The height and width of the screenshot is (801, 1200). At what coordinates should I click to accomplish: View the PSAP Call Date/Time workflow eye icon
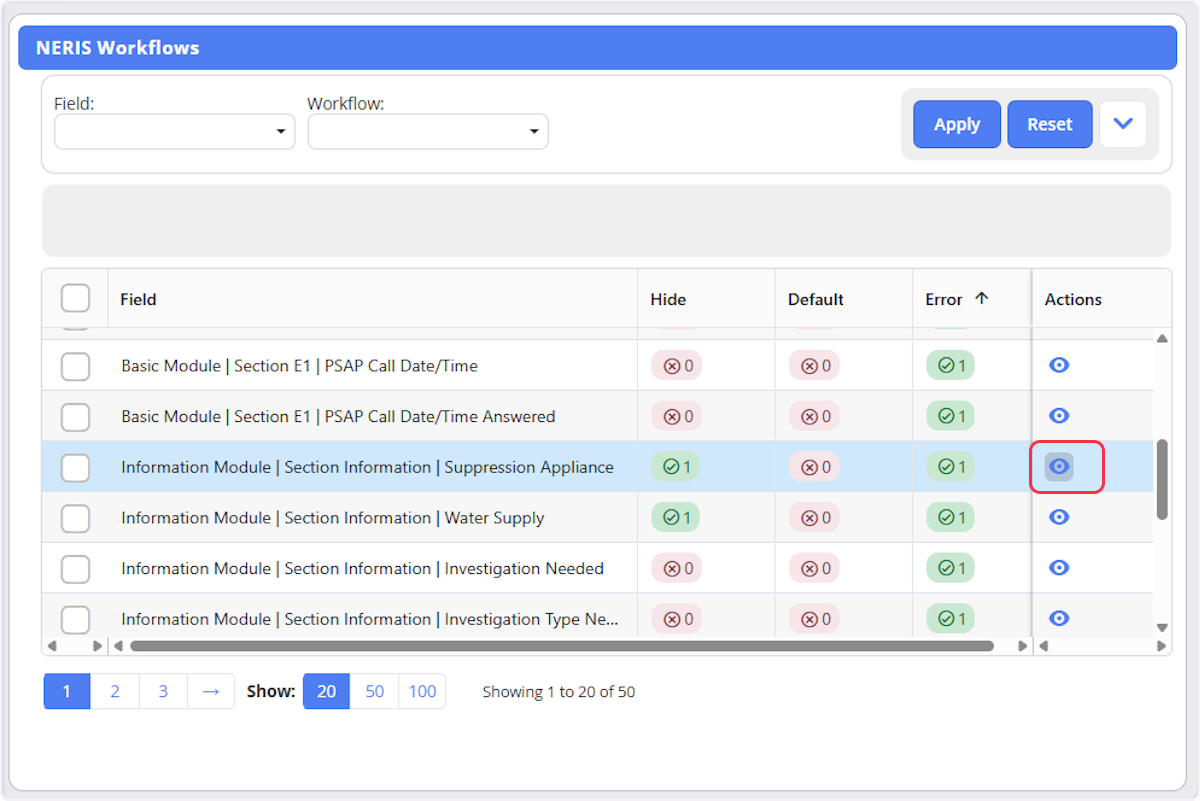point(1059,365)
